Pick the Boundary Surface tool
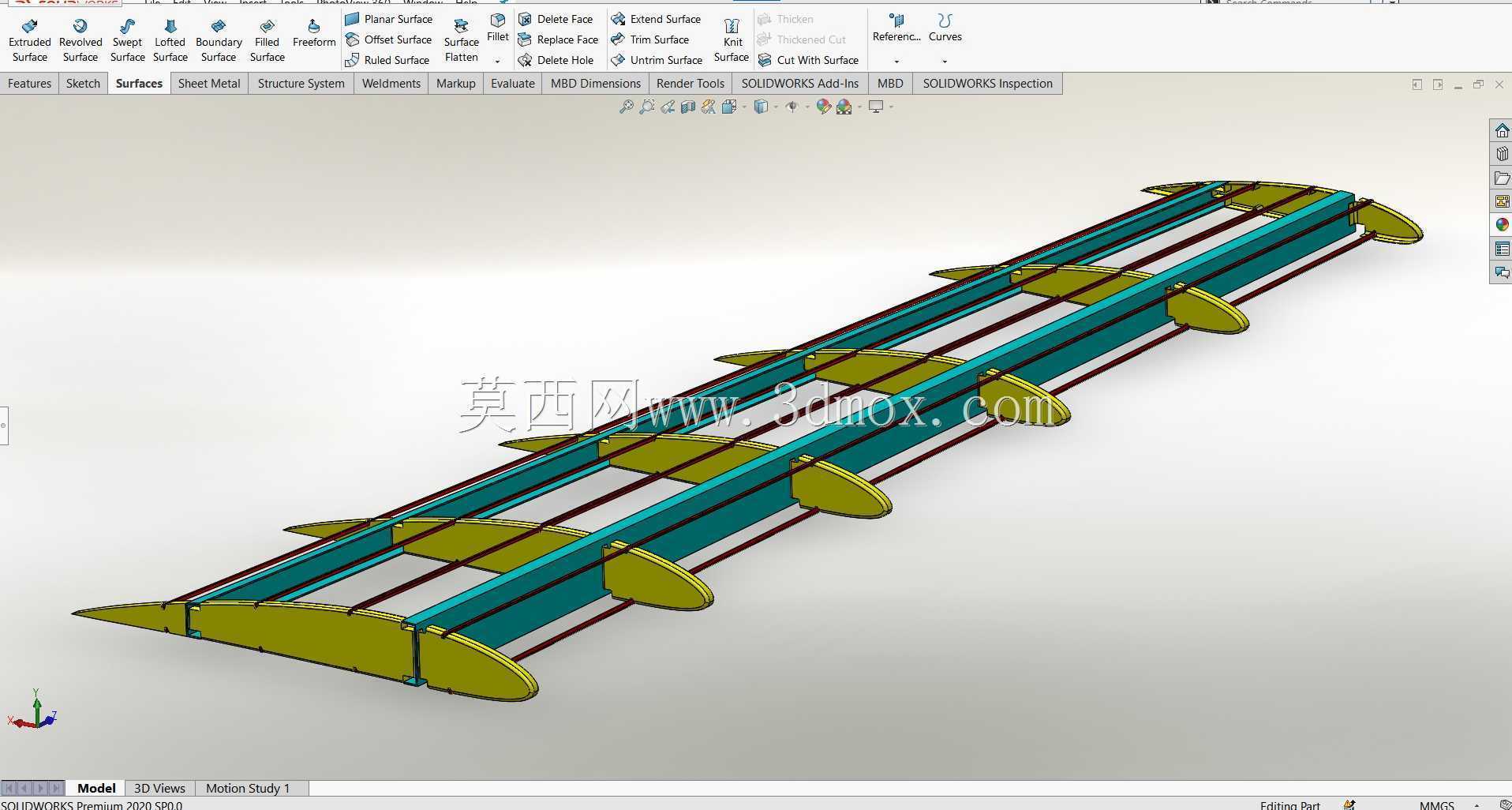The height and width of the screenshot is (810, 1512). pyautogui.click(x=219, y=40)
